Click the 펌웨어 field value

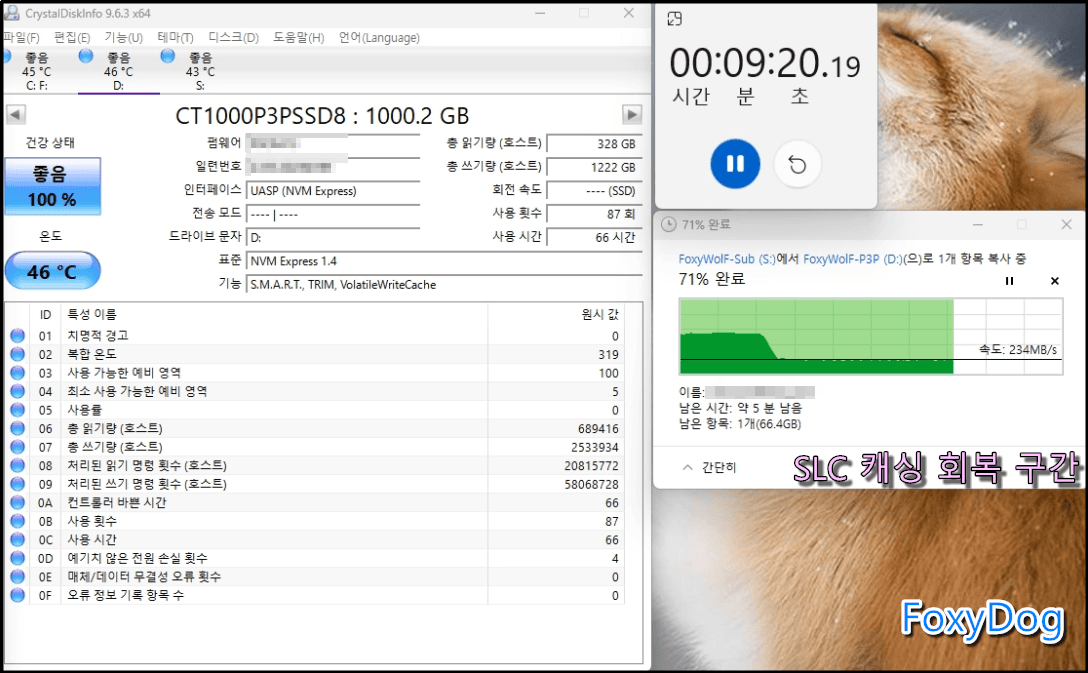pos(334,144)
